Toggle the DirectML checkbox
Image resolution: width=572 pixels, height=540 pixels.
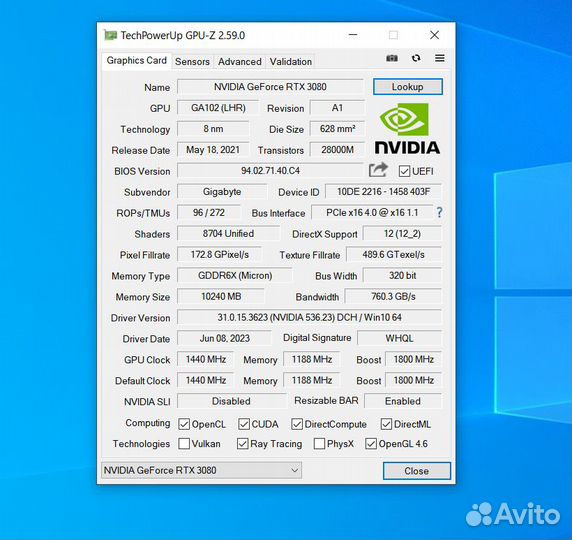coord(386,424)
